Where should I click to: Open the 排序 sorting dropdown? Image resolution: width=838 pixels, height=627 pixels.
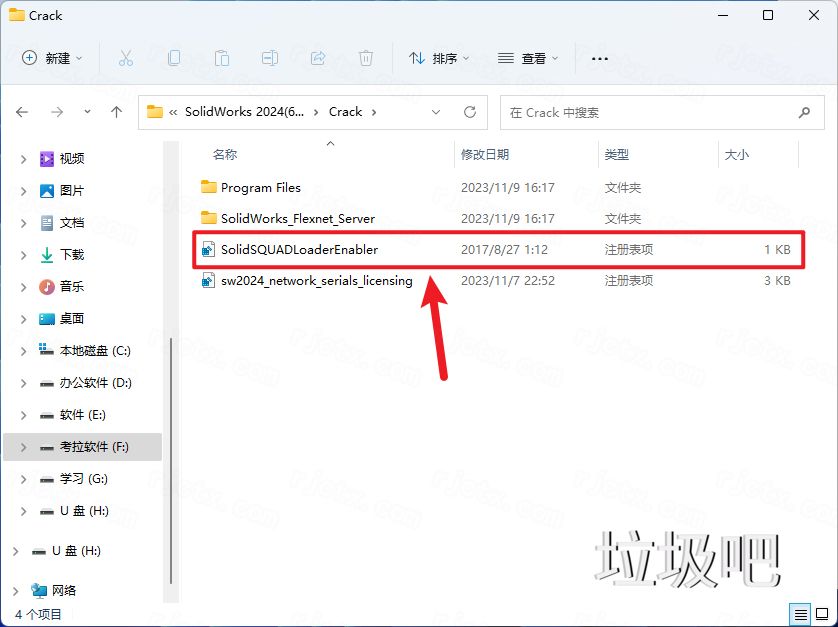click(x=438, y=59)
